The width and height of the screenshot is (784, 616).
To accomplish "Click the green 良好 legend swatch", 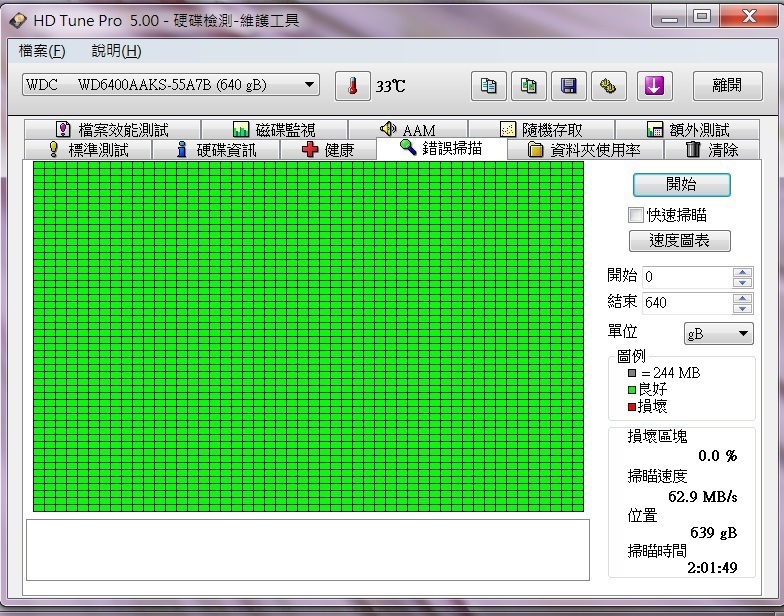I will [632, 390].
